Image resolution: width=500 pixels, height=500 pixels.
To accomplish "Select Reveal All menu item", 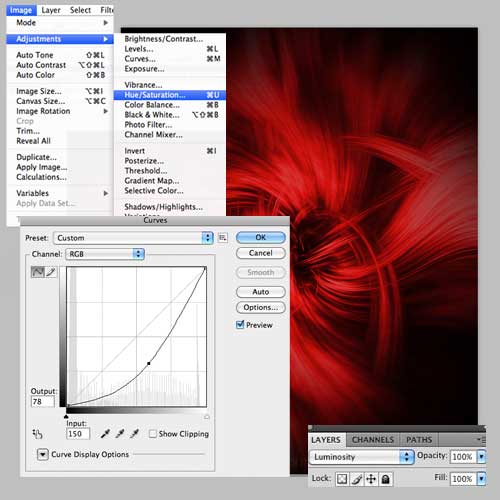I will (60, 141).
